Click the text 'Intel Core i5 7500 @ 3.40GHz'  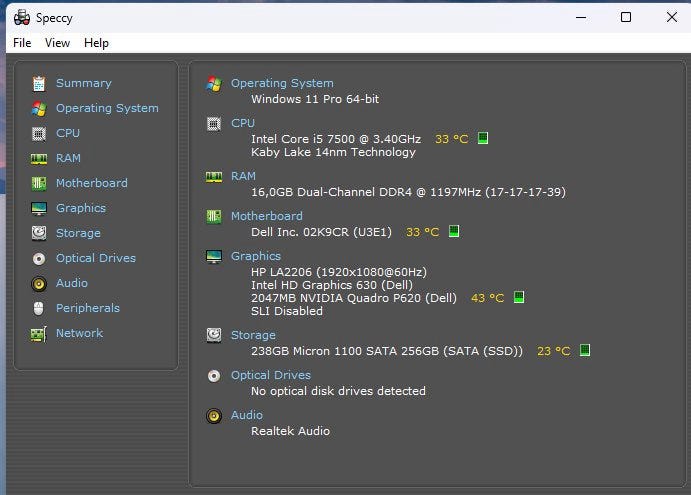click(336, 139)
